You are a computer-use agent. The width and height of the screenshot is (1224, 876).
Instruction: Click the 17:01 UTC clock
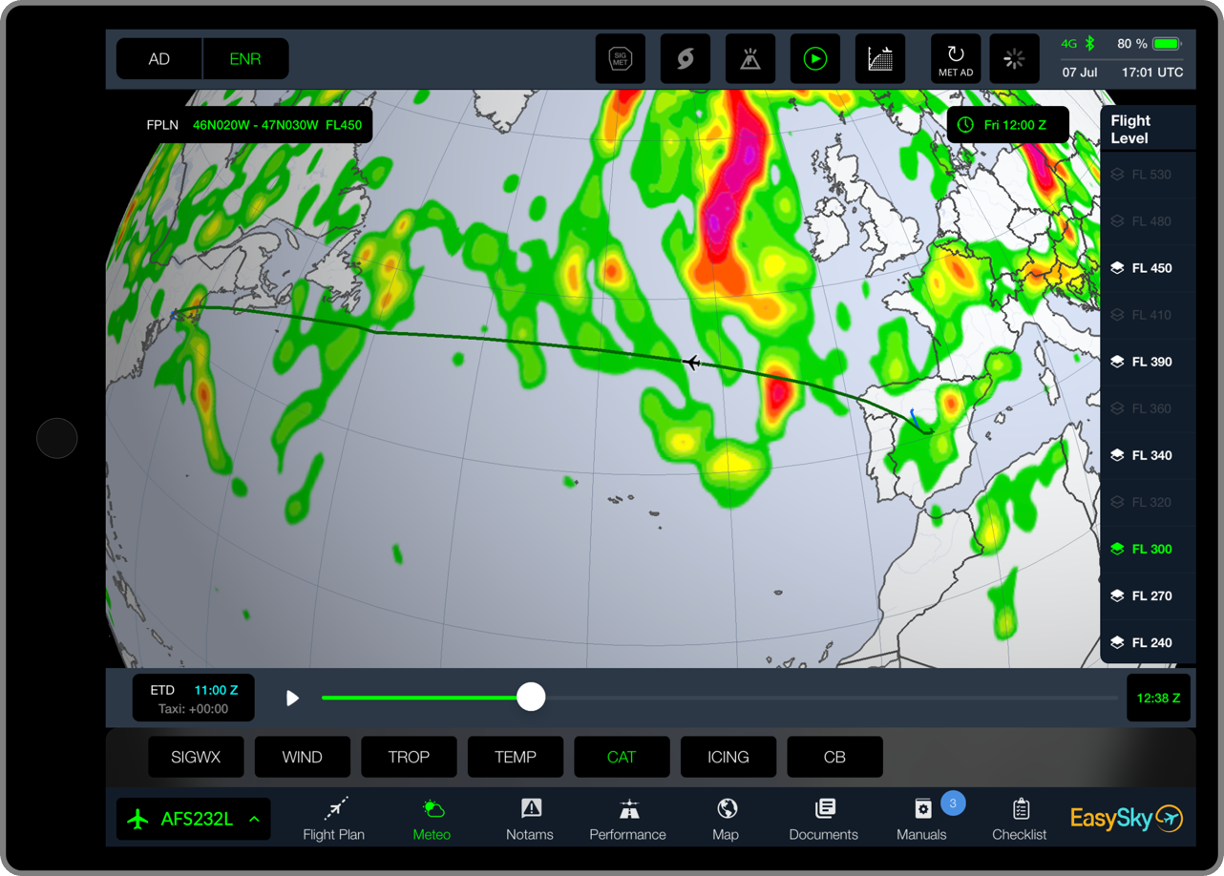coord(1152,73)
